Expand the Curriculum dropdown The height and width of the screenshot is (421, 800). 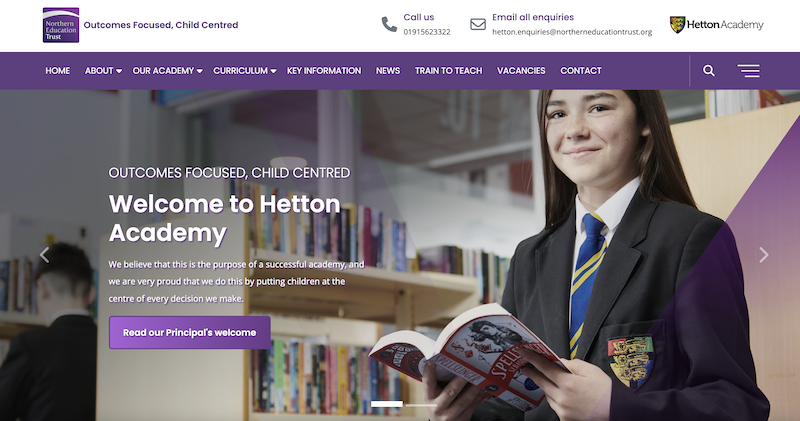pyautogui.click(x=244, y=71)
